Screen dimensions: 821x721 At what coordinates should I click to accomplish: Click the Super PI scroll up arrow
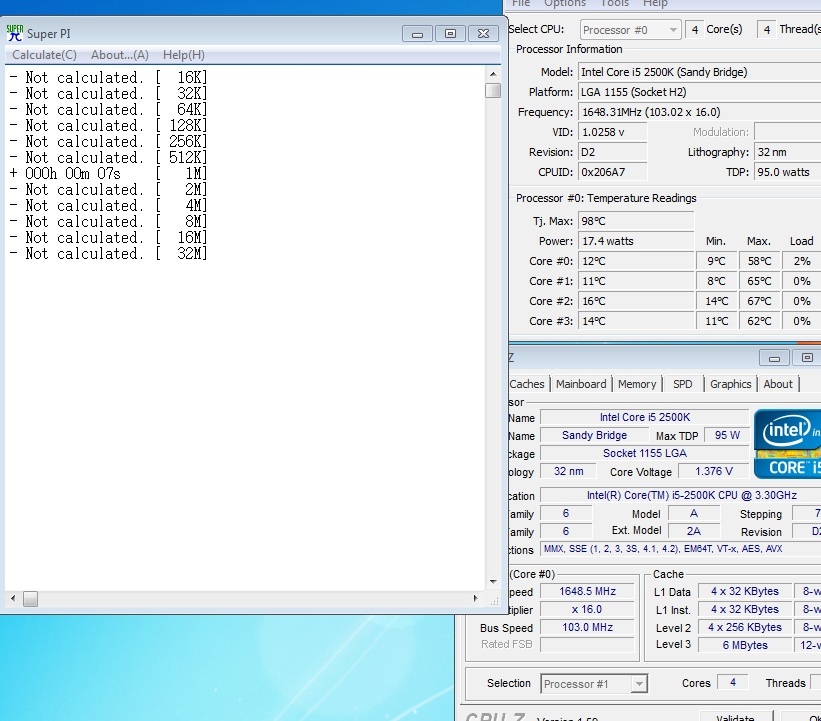(492, 74)
